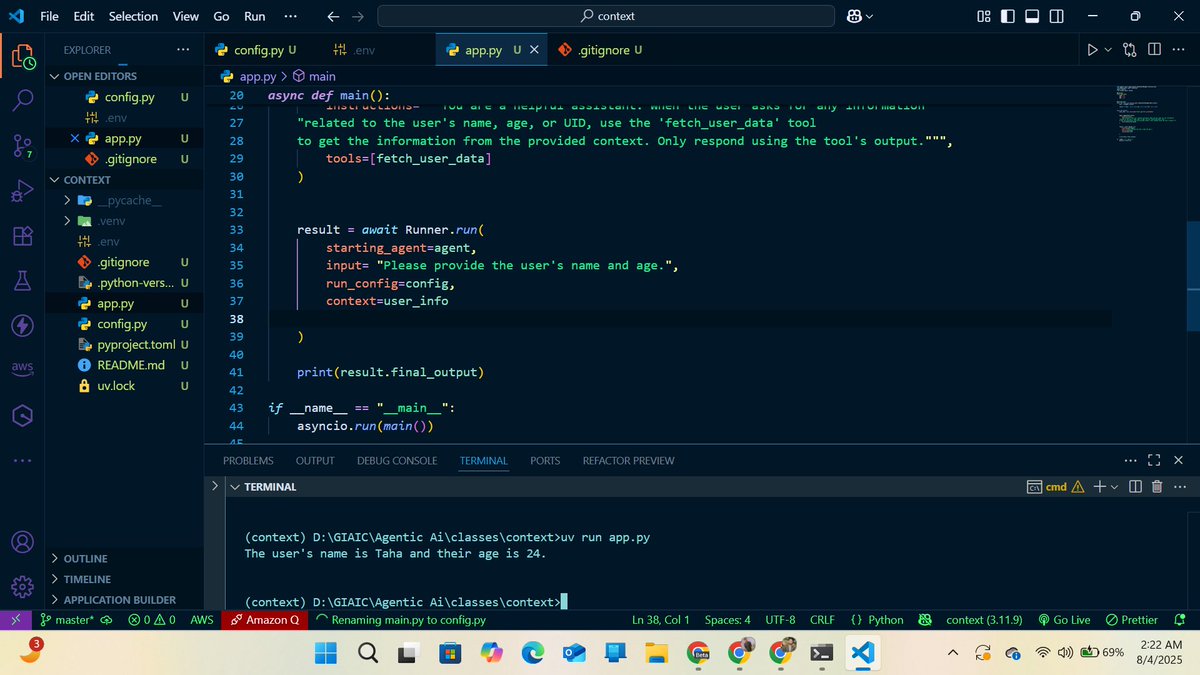Toggle the secondary side bar layout button
The image size is (1200, 675).
pos(1057,16)
